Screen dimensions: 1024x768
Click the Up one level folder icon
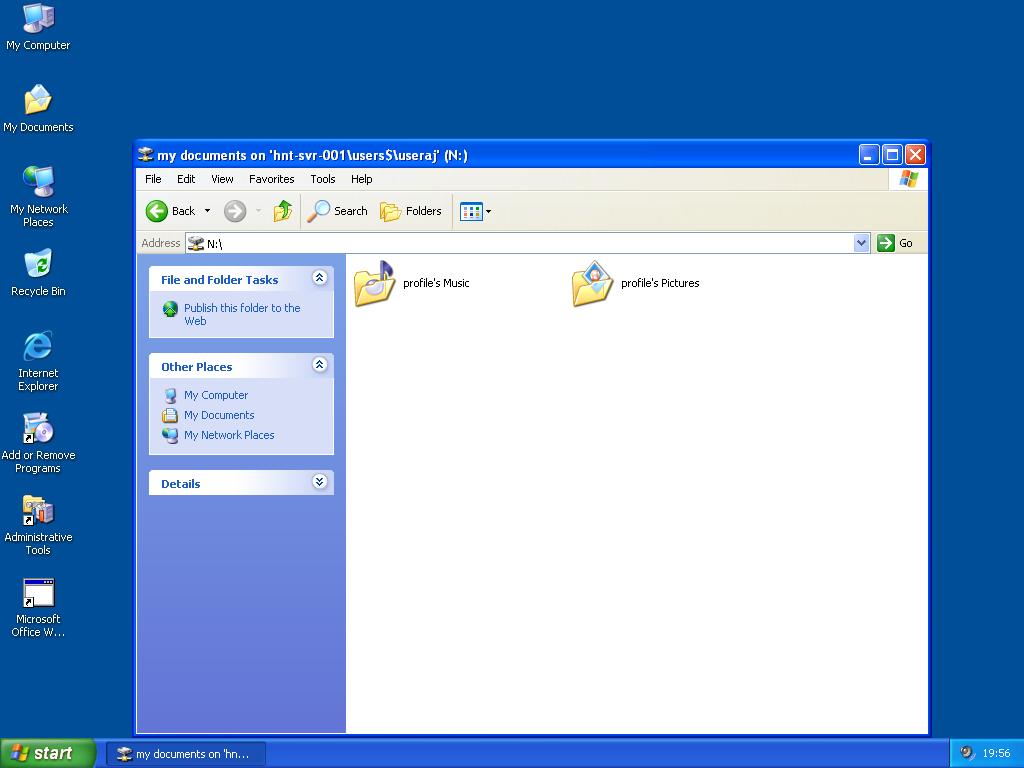283,211
